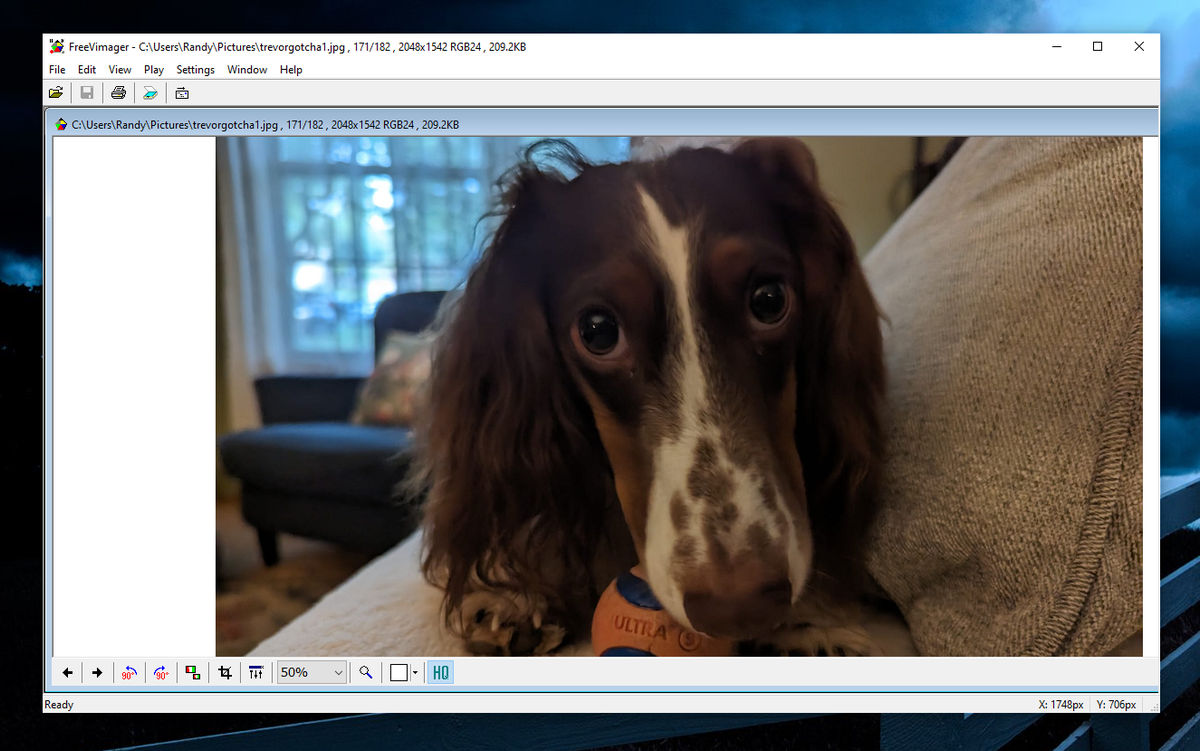Rotate image 90° clockwise
1200x751 pixels.
point(160,673)
